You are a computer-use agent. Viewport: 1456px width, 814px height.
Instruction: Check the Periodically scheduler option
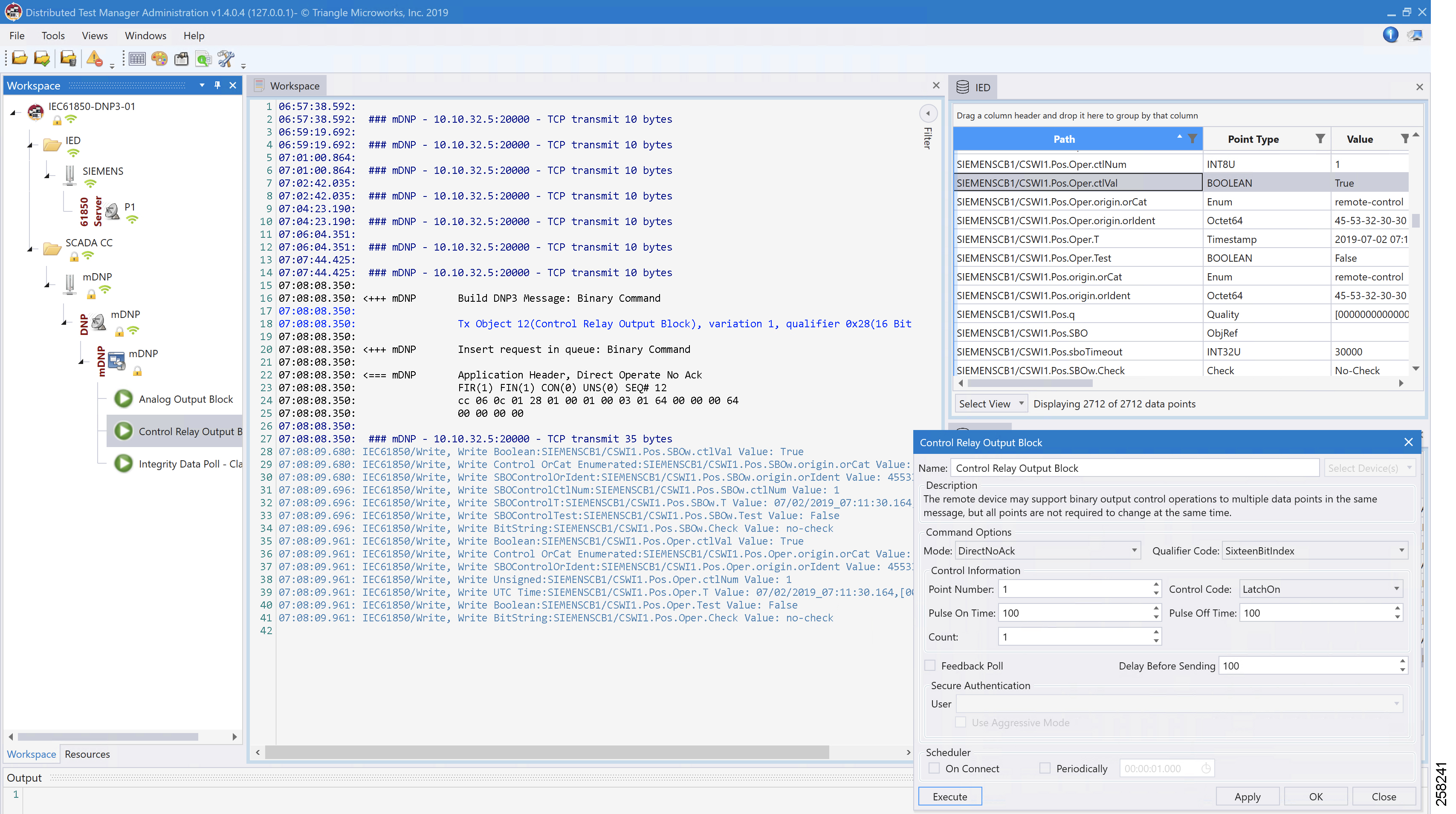pyautogui.click(x=1045, y=768)
